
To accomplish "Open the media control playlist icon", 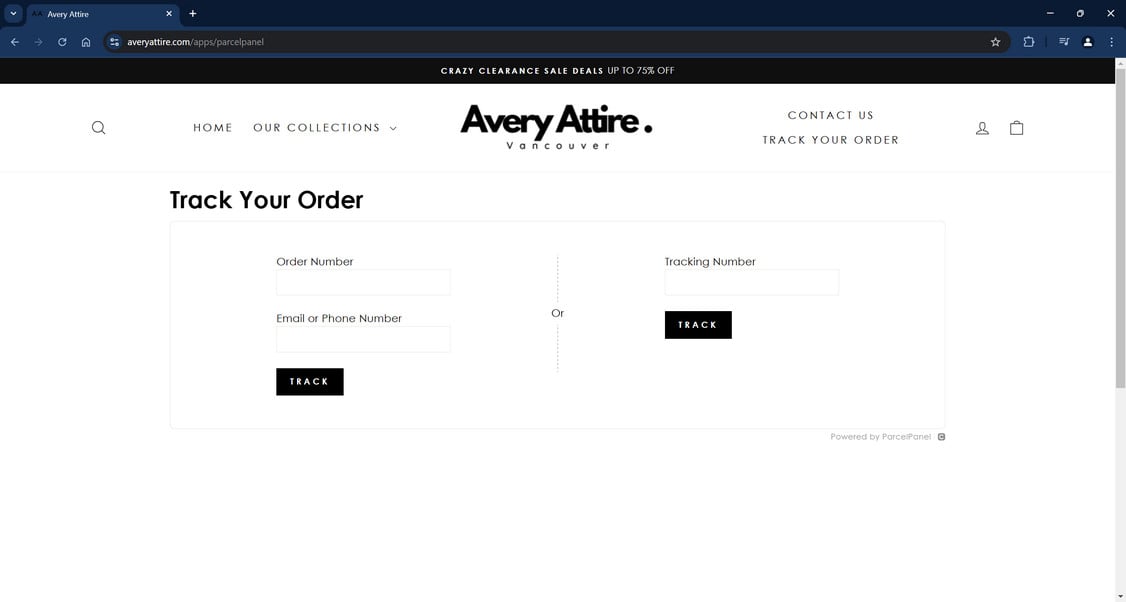I will click(1064, 42).
